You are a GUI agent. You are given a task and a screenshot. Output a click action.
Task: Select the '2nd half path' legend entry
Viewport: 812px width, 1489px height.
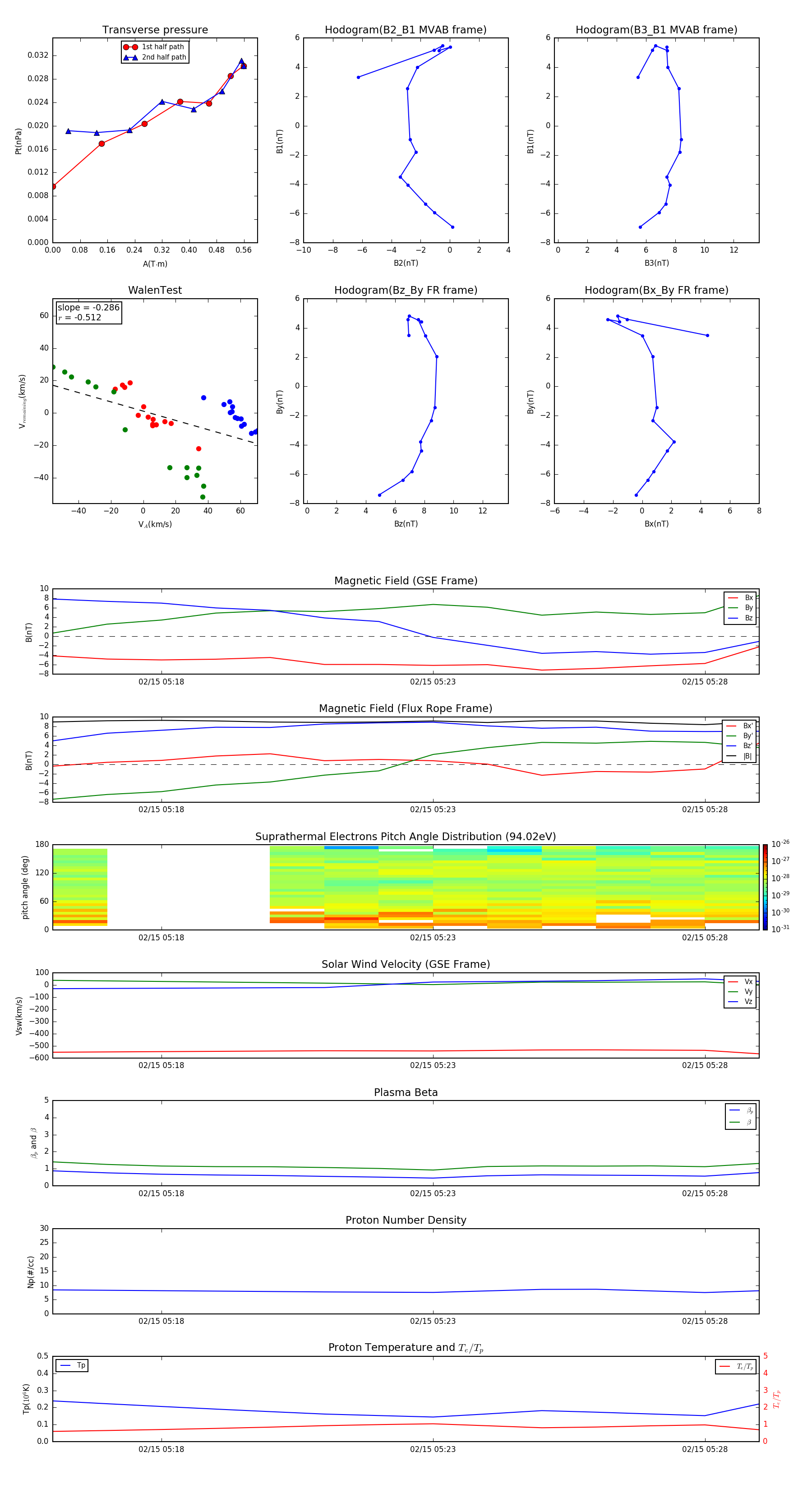click(154, 57)
